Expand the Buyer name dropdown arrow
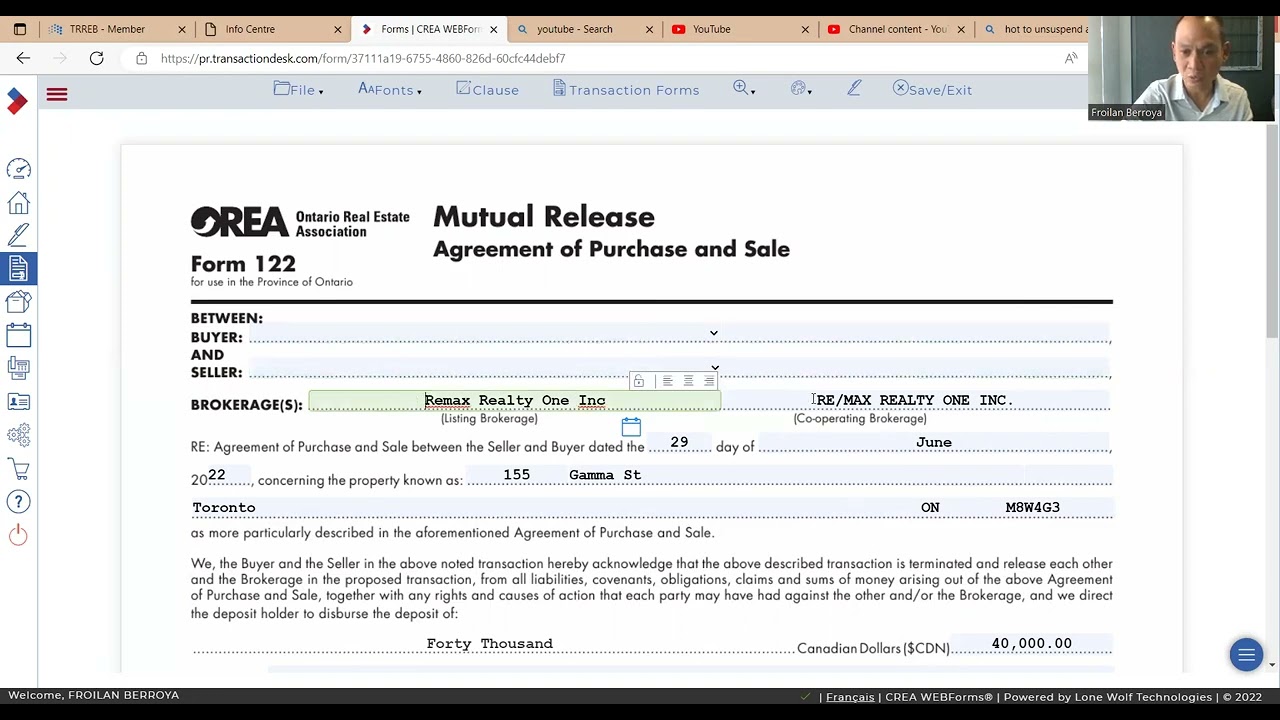Image resolution: width=1280 pixels, height=720 pixels. click(713, 333)
